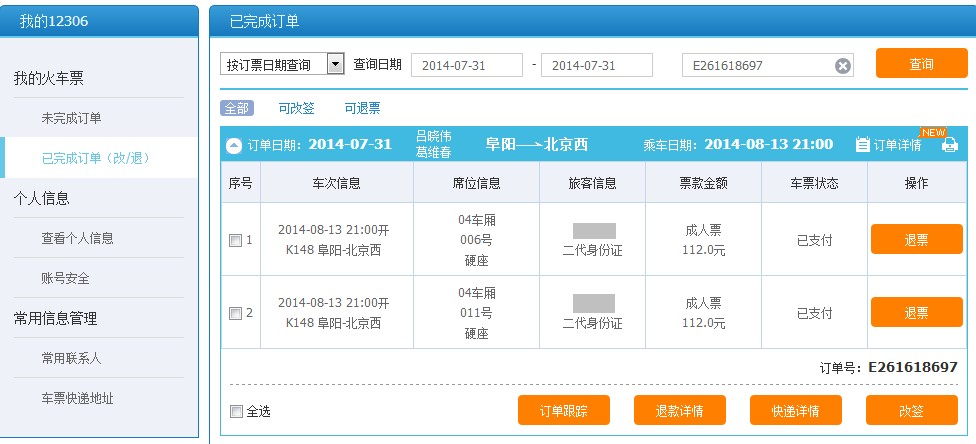Viewport: 976px width, 444px height.
Task: Switch to 可退票 filter tab
Action: point(362,108)
